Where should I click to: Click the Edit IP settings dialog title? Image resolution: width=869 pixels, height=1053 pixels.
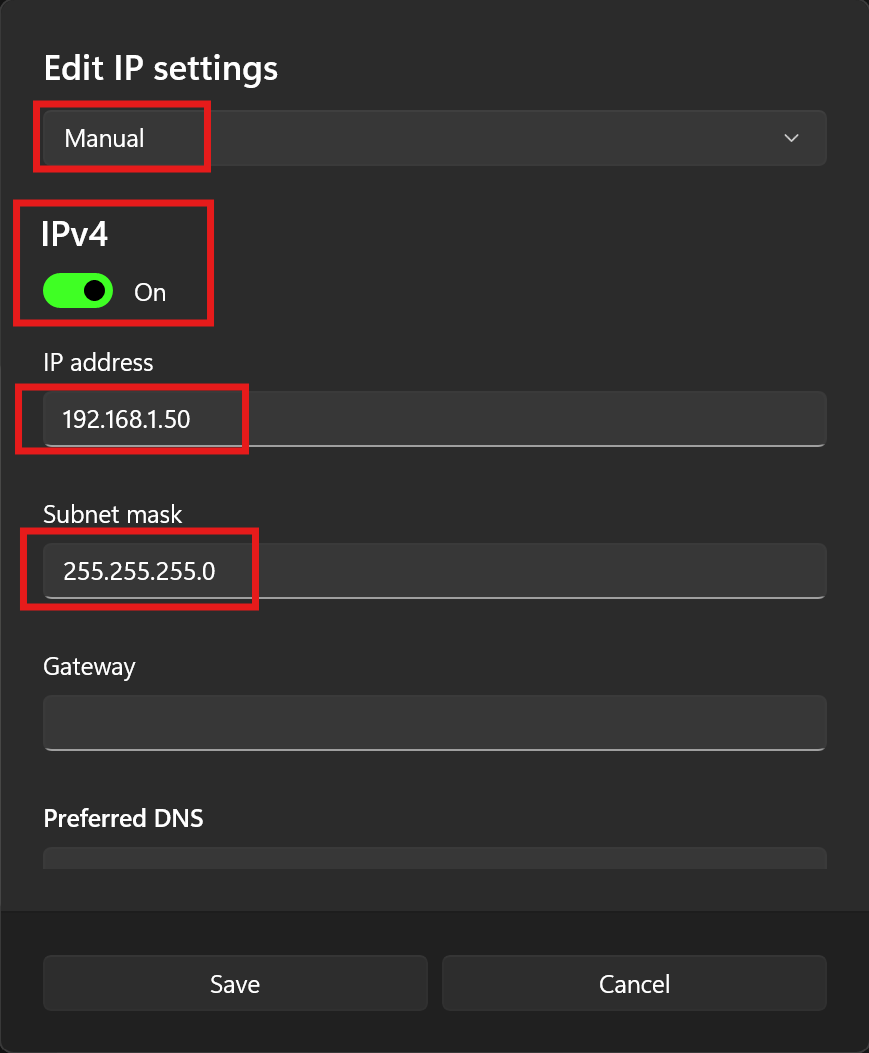pos(161,68)
